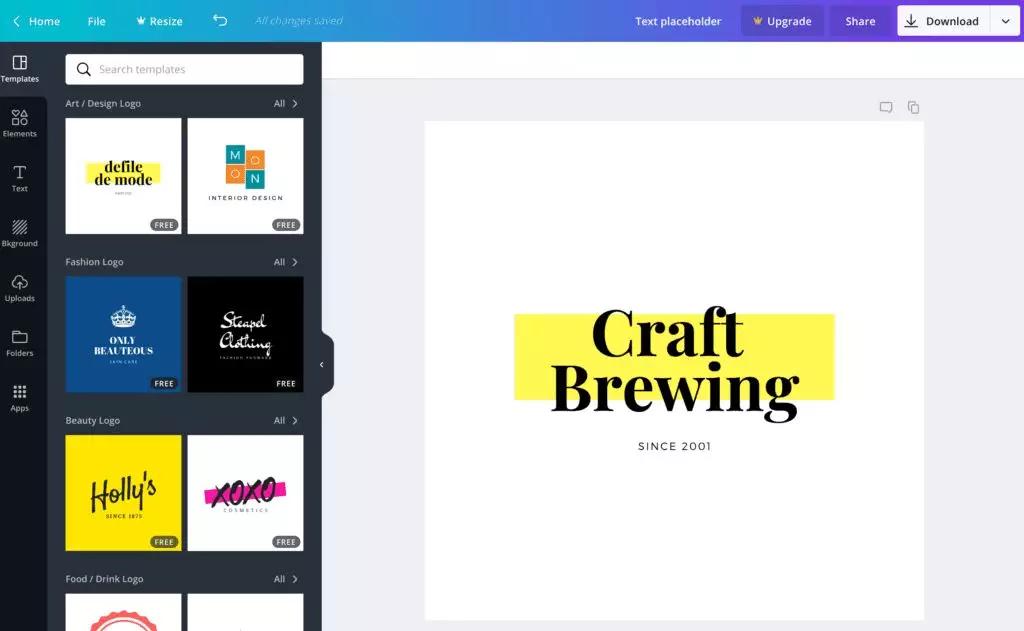Screen dimensions: 1024x631
Task: Open the Resize menu
Action: [159, 21]
